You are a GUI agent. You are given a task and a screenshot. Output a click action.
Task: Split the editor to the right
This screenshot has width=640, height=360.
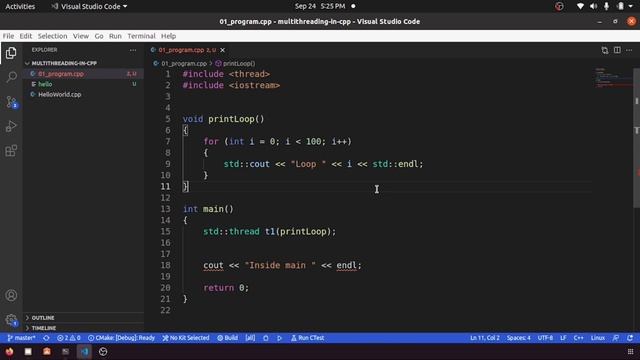pos(617,50)
